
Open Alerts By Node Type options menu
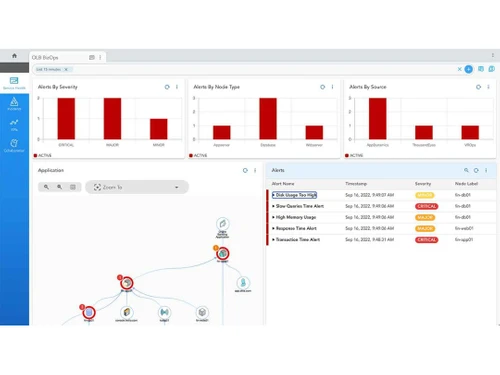pos(332,87)
